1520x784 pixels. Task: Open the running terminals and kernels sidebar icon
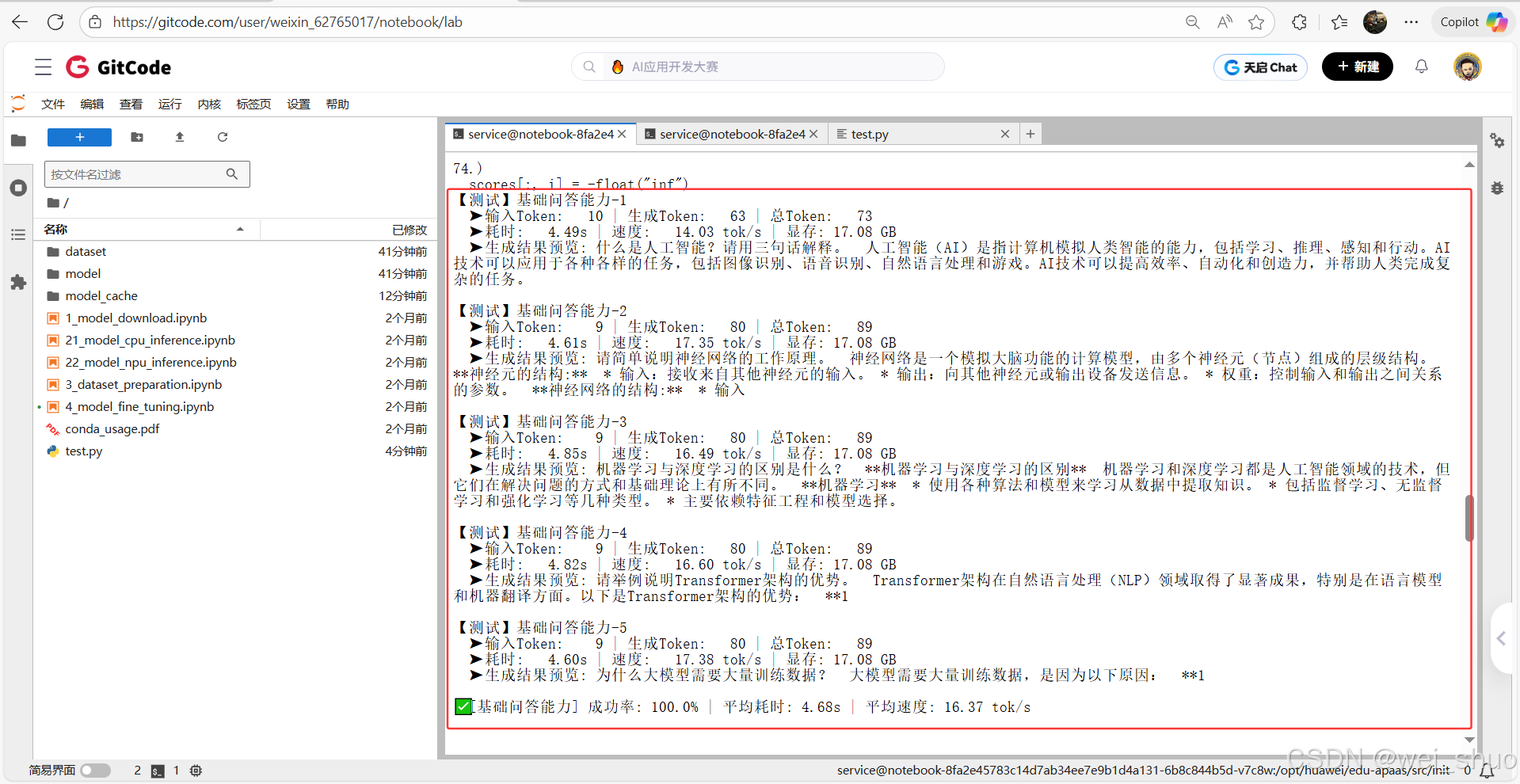pos(18,188)
